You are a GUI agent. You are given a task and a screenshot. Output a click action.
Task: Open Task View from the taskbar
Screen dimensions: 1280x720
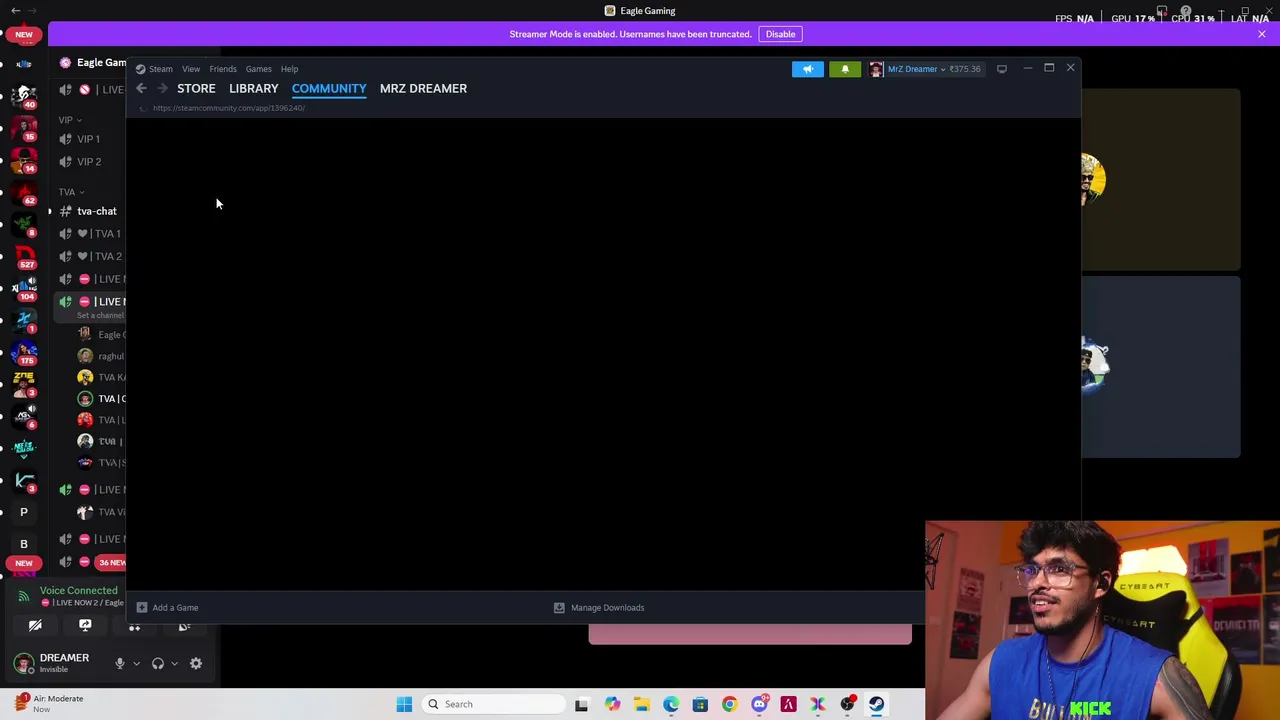click(582, 704)
